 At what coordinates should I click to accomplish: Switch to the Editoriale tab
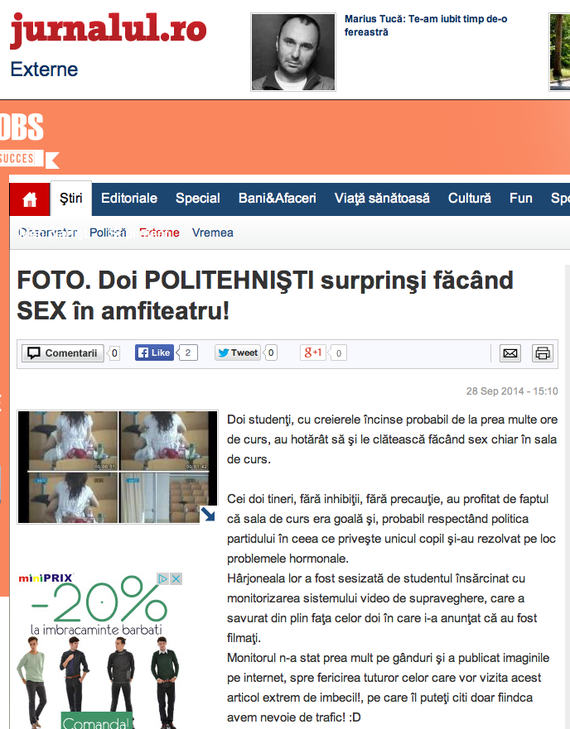point(129,199)
